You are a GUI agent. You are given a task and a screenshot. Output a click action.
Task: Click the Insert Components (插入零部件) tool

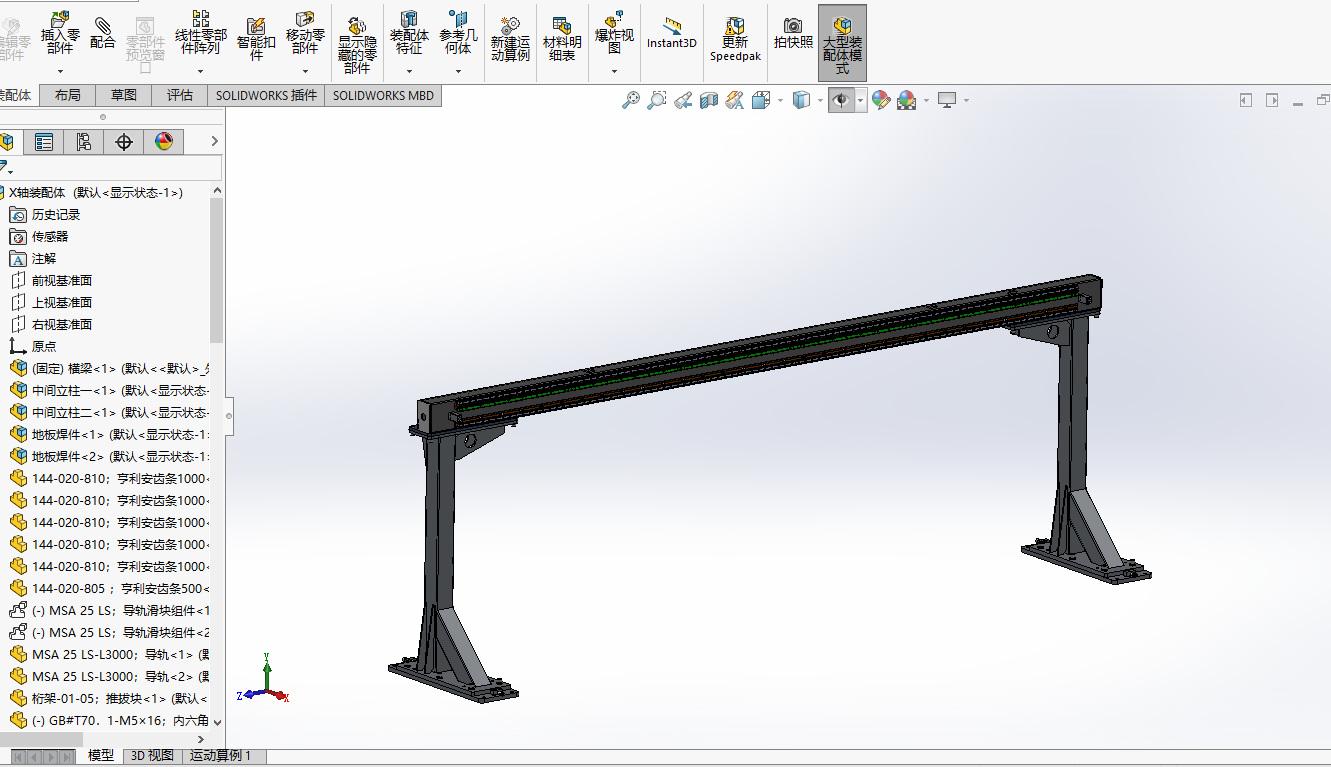click(x=60, y=32)
